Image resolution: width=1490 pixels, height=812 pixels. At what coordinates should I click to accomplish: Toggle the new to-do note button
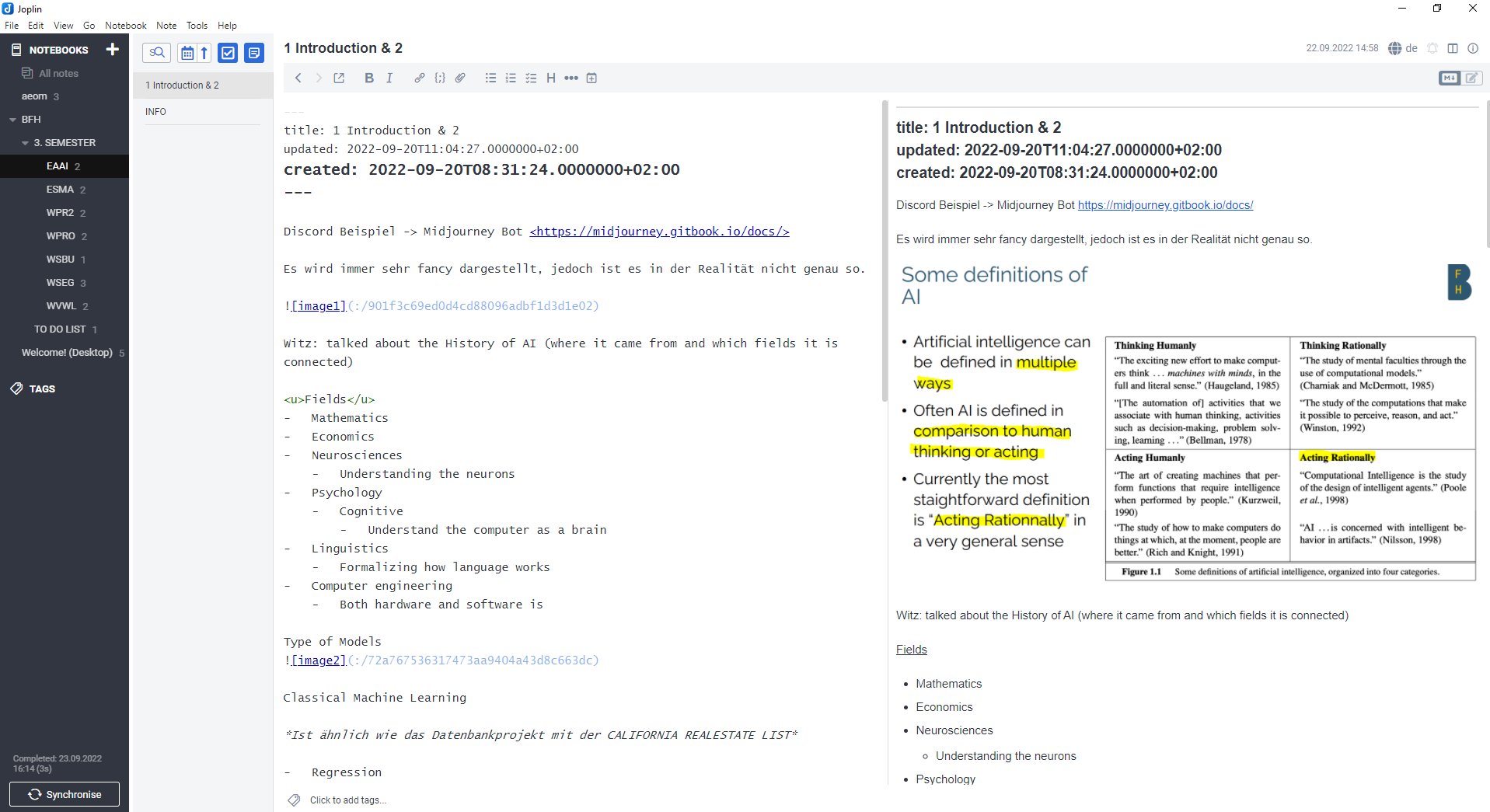[228, 53]
